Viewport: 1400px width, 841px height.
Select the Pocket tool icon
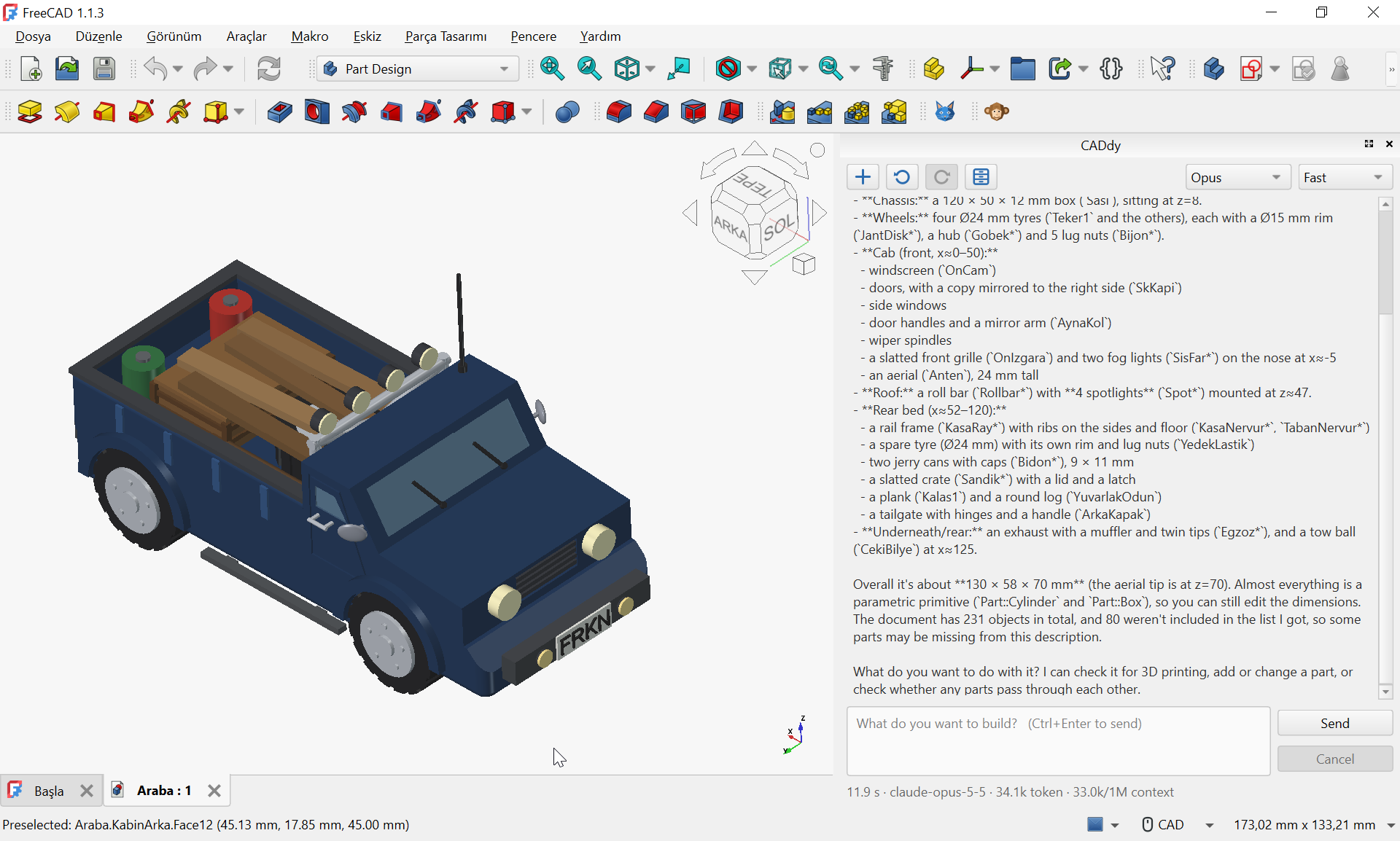(279, 112)
